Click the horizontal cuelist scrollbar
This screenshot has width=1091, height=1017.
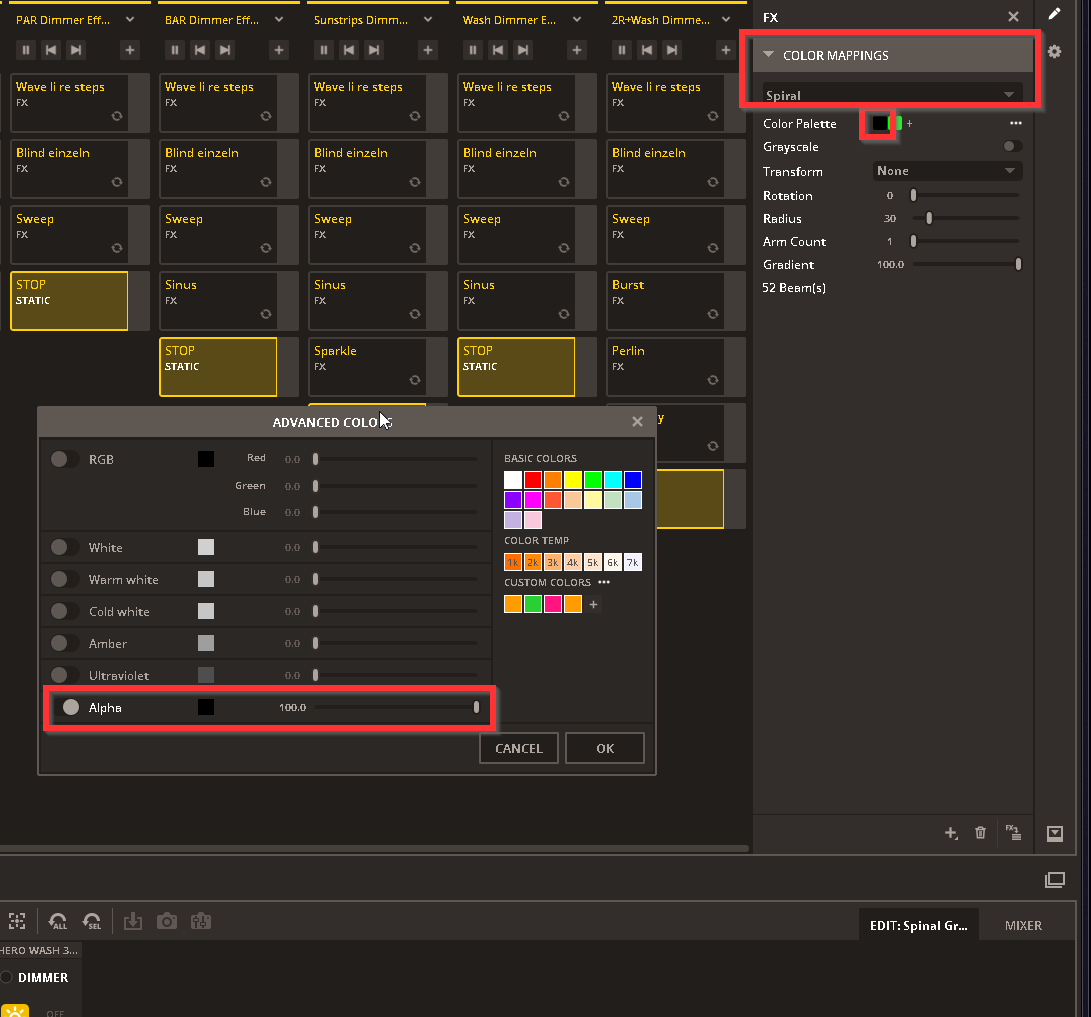tap(374, 849)
